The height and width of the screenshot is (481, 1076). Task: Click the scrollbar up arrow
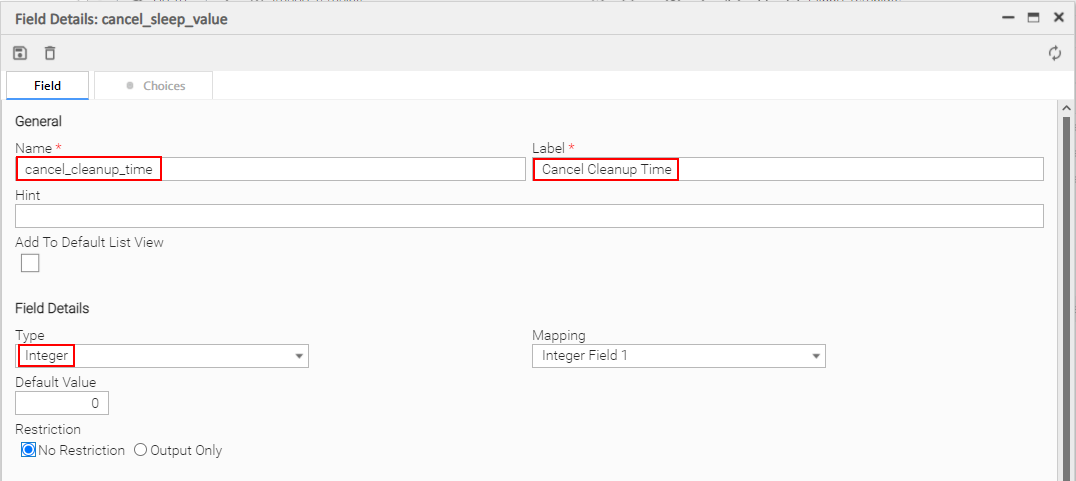point(1066,108)
